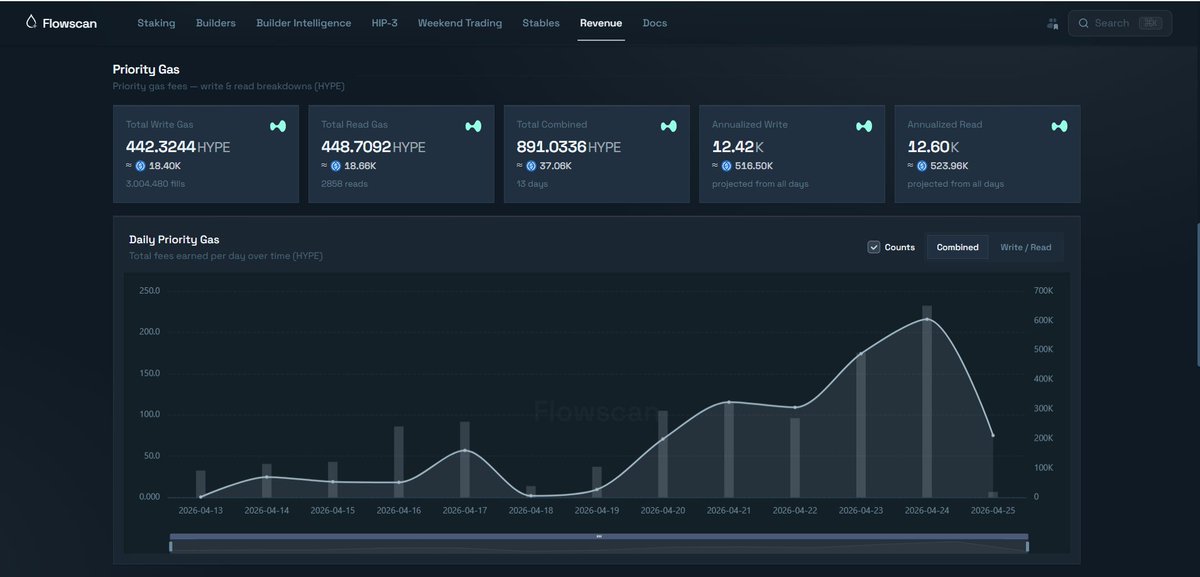
Task: Open the Weekend Trading tab
Action: 460,23
